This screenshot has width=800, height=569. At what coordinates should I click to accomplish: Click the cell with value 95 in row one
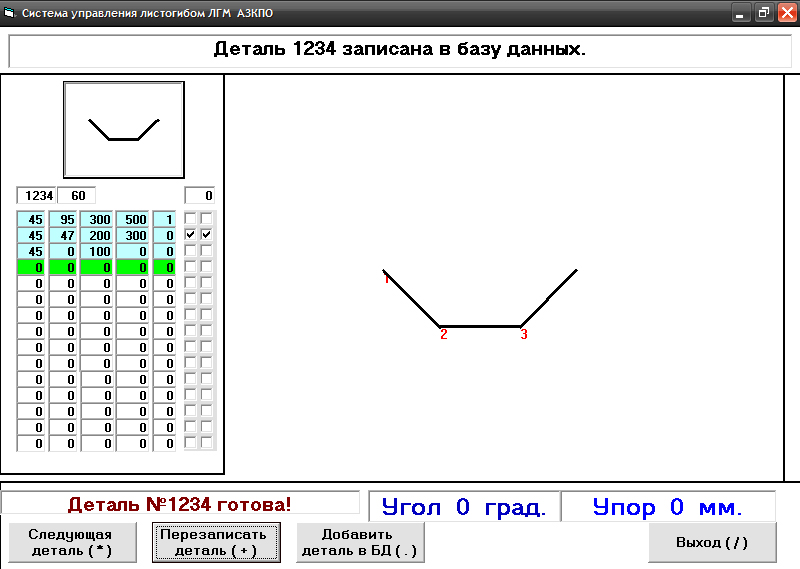63,219
